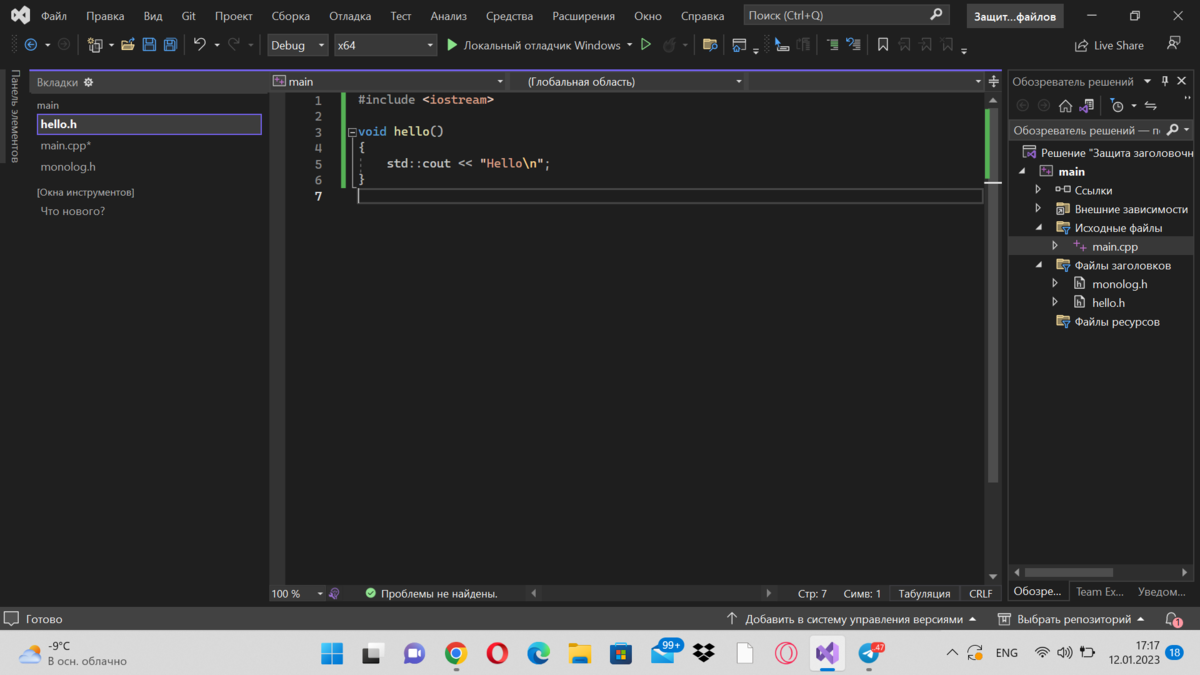Screen dimensions: 1200x675
Task: Click the magnifier icon in the top search box
Action: [x=936, y=15]
